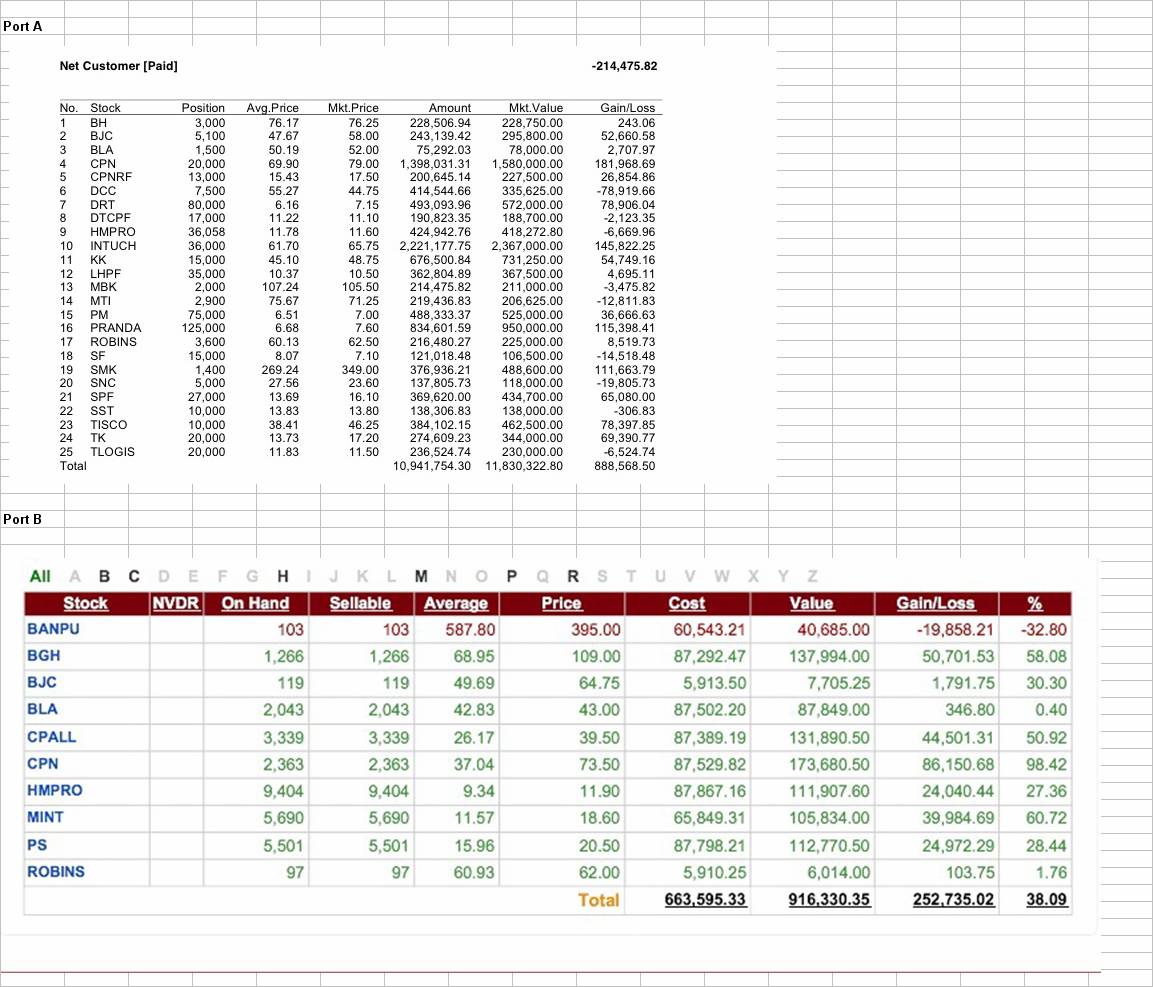
Task: Click SMK market price 349.00
Action: (360, 369)
